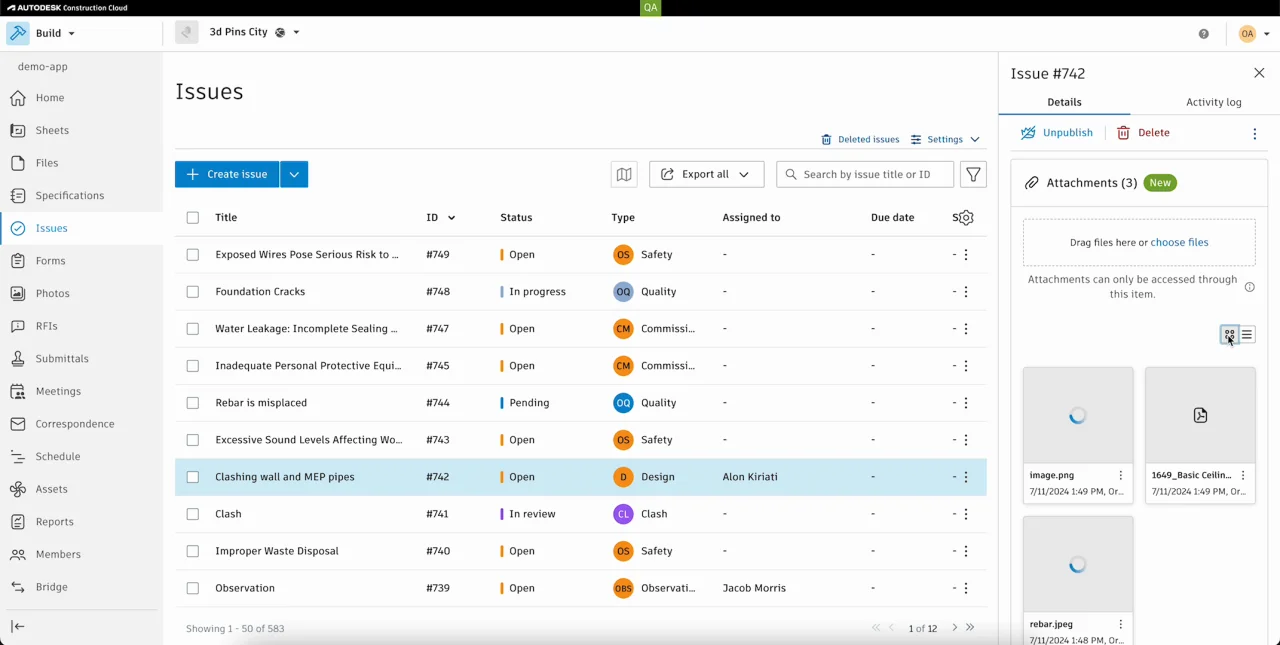Select the Details tab
This screenshot has height=645, width=1280.
point(1064,102)
